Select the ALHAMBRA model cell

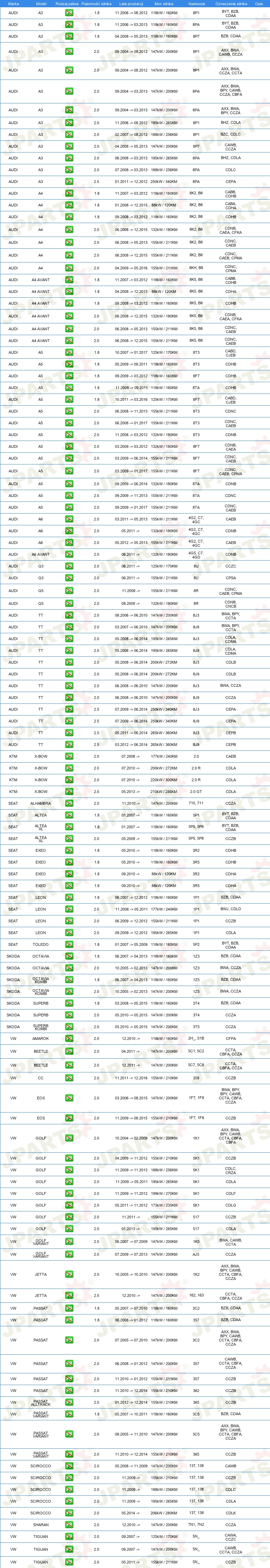coord(41,803)
